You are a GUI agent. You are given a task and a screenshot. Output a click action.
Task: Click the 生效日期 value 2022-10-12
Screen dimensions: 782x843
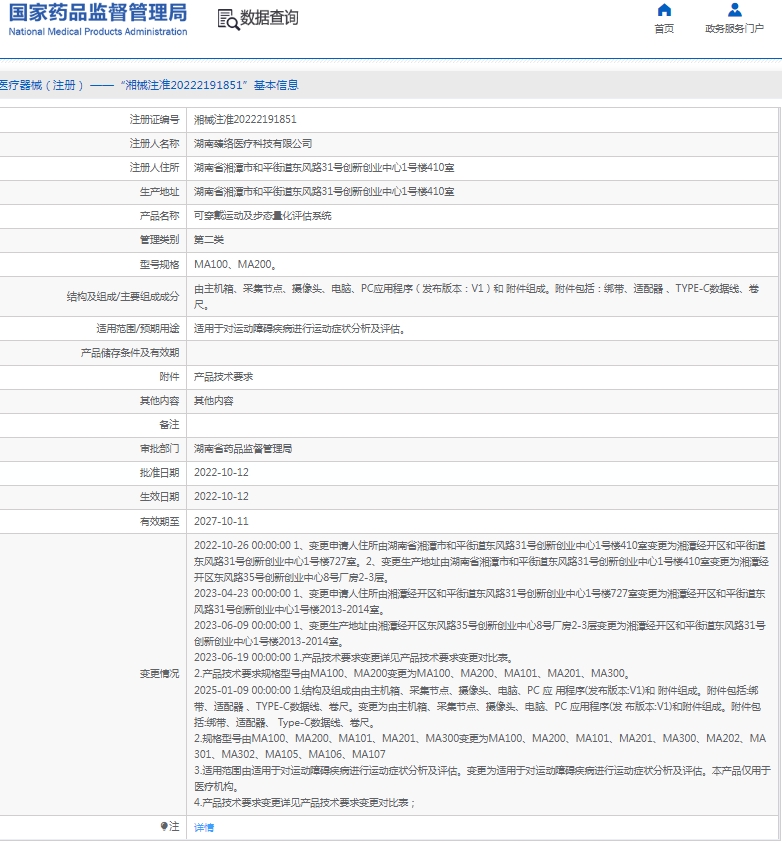pos(221,496)
